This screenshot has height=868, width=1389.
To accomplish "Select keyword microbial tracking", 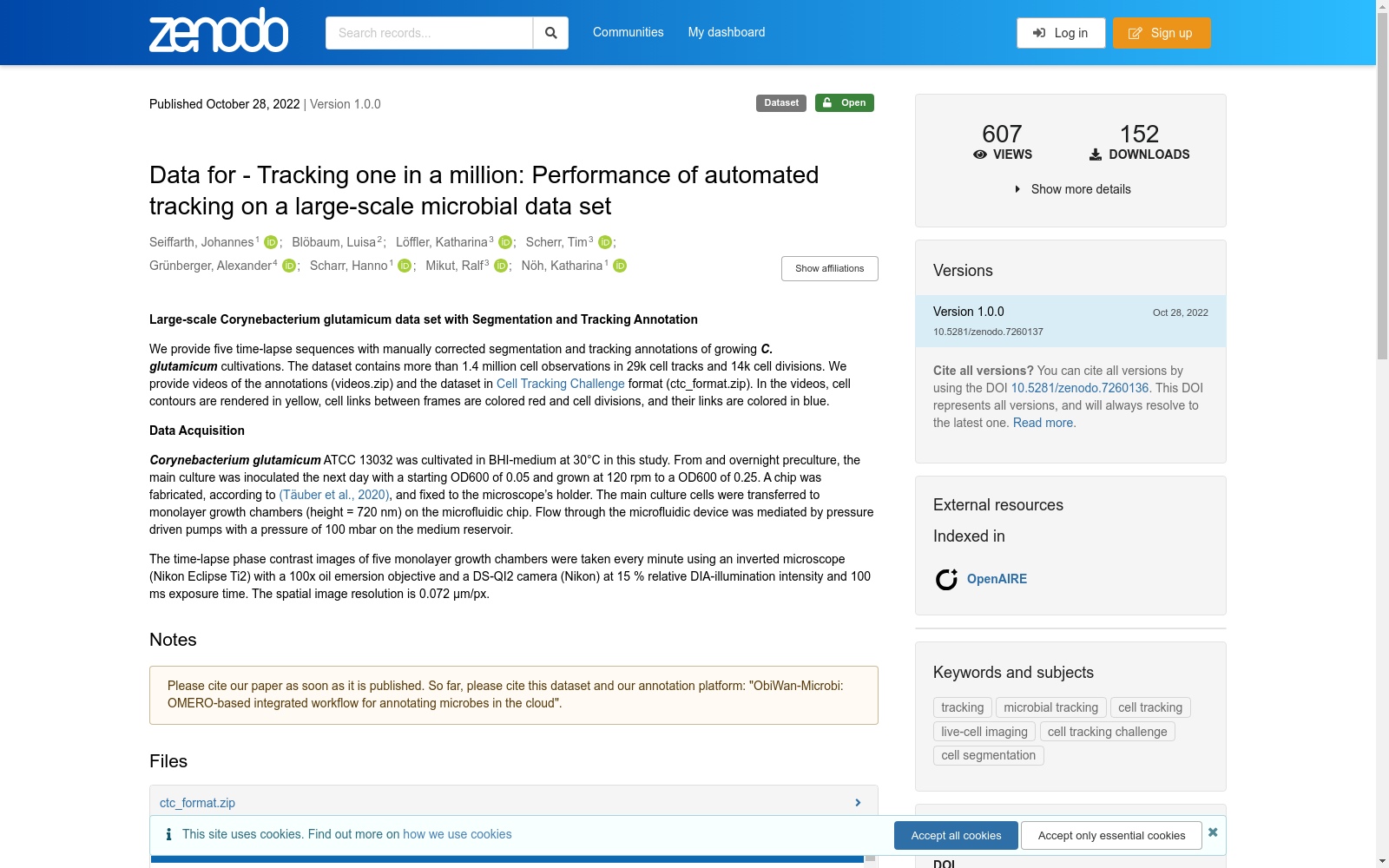I will [1051, 707].
